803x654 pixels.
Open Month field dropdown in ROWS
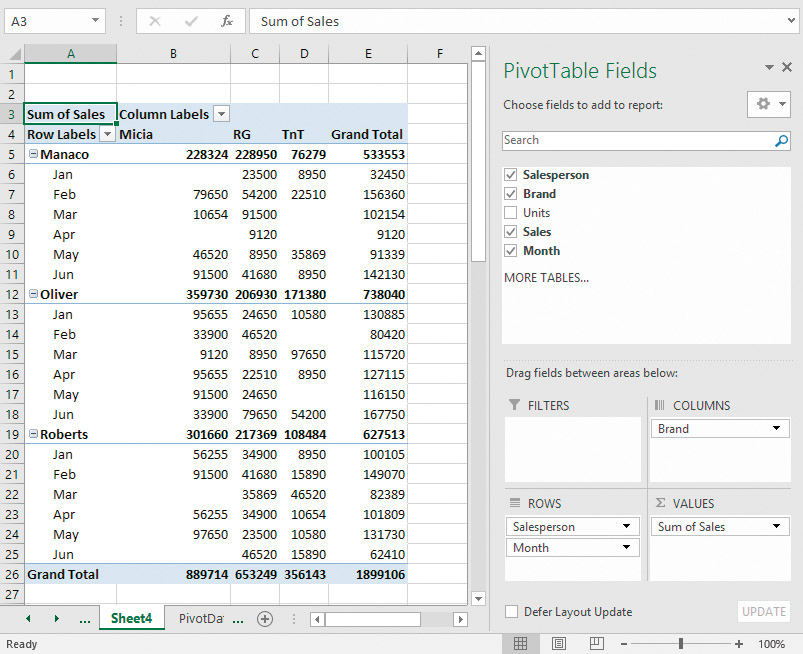pyautogui.click(x=626, y=547)
